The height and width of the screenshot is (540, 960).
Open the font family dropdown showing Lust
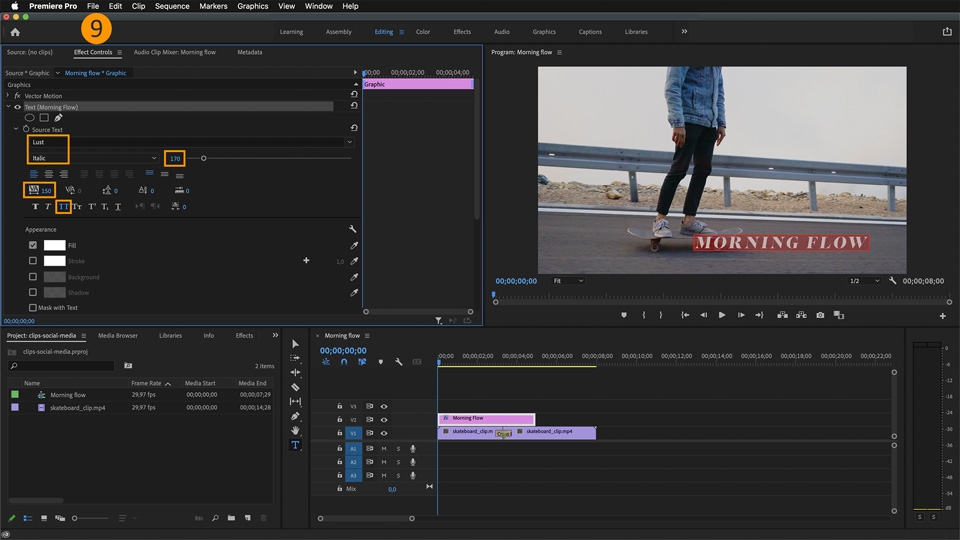pyautogui.click(x=350, y=142)
